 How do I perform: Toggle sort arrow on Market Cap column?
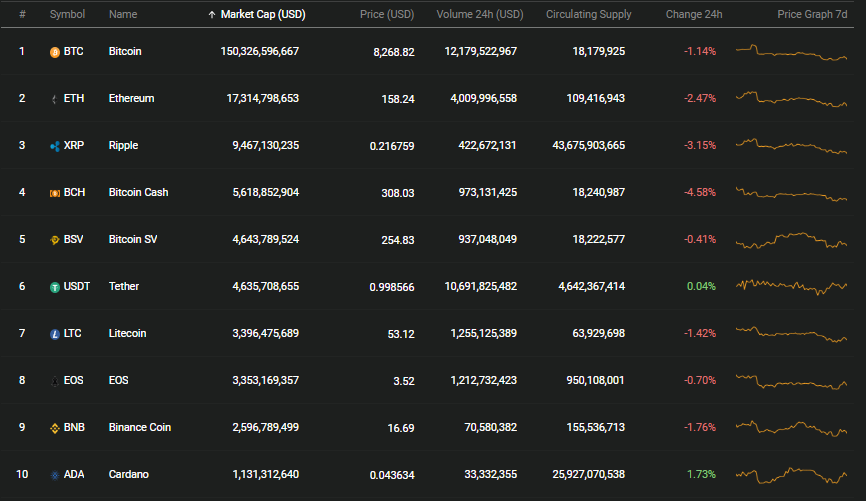click(x=212, y=15)
